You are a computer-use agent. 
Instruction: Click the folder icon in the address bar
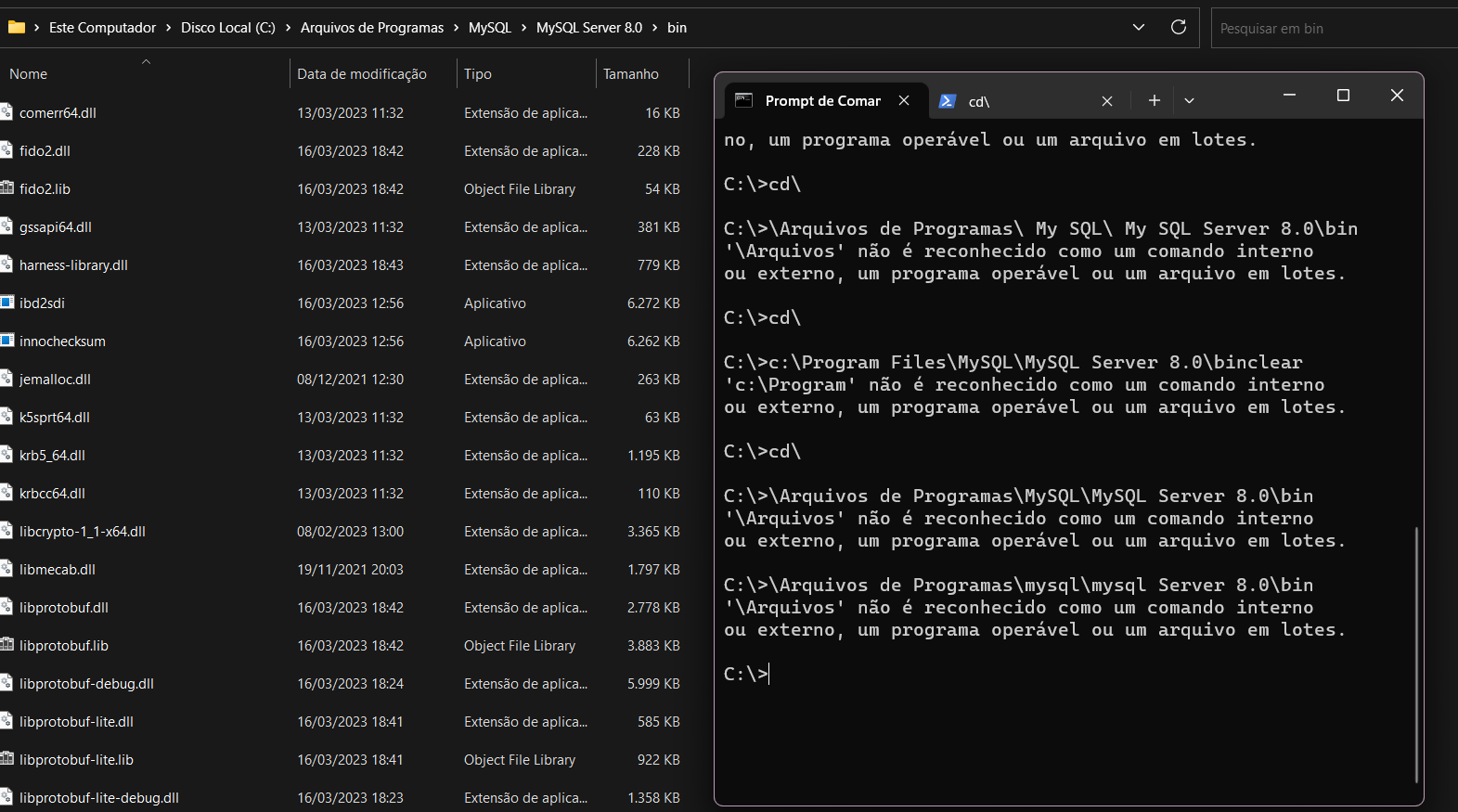[16, 27]
